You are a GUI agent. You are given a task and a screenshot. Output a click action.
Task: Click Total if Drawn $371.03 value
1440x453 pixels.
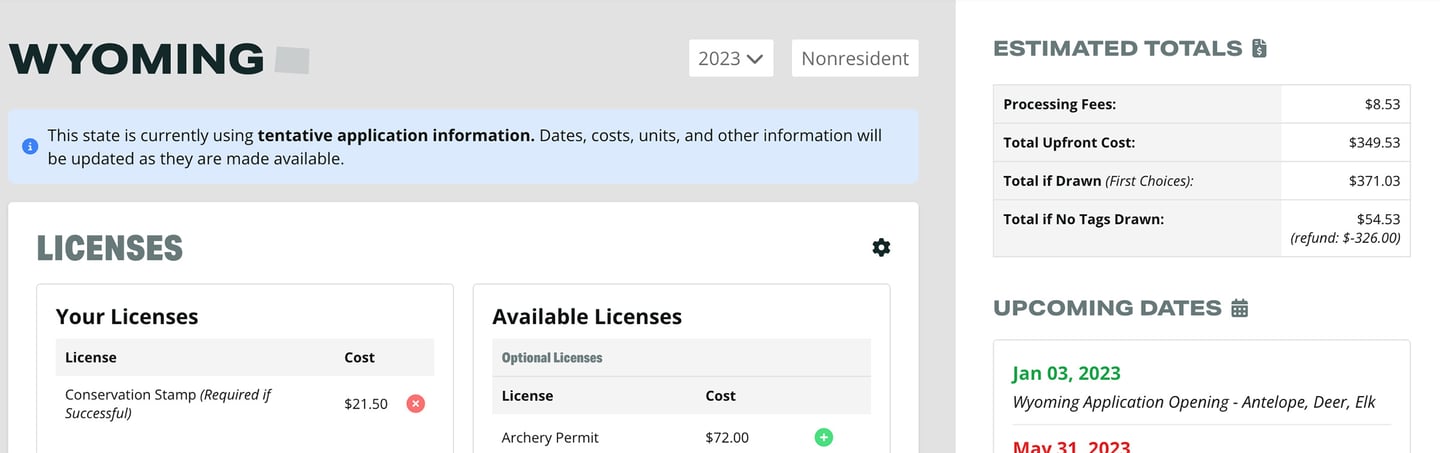point(1374,181)
